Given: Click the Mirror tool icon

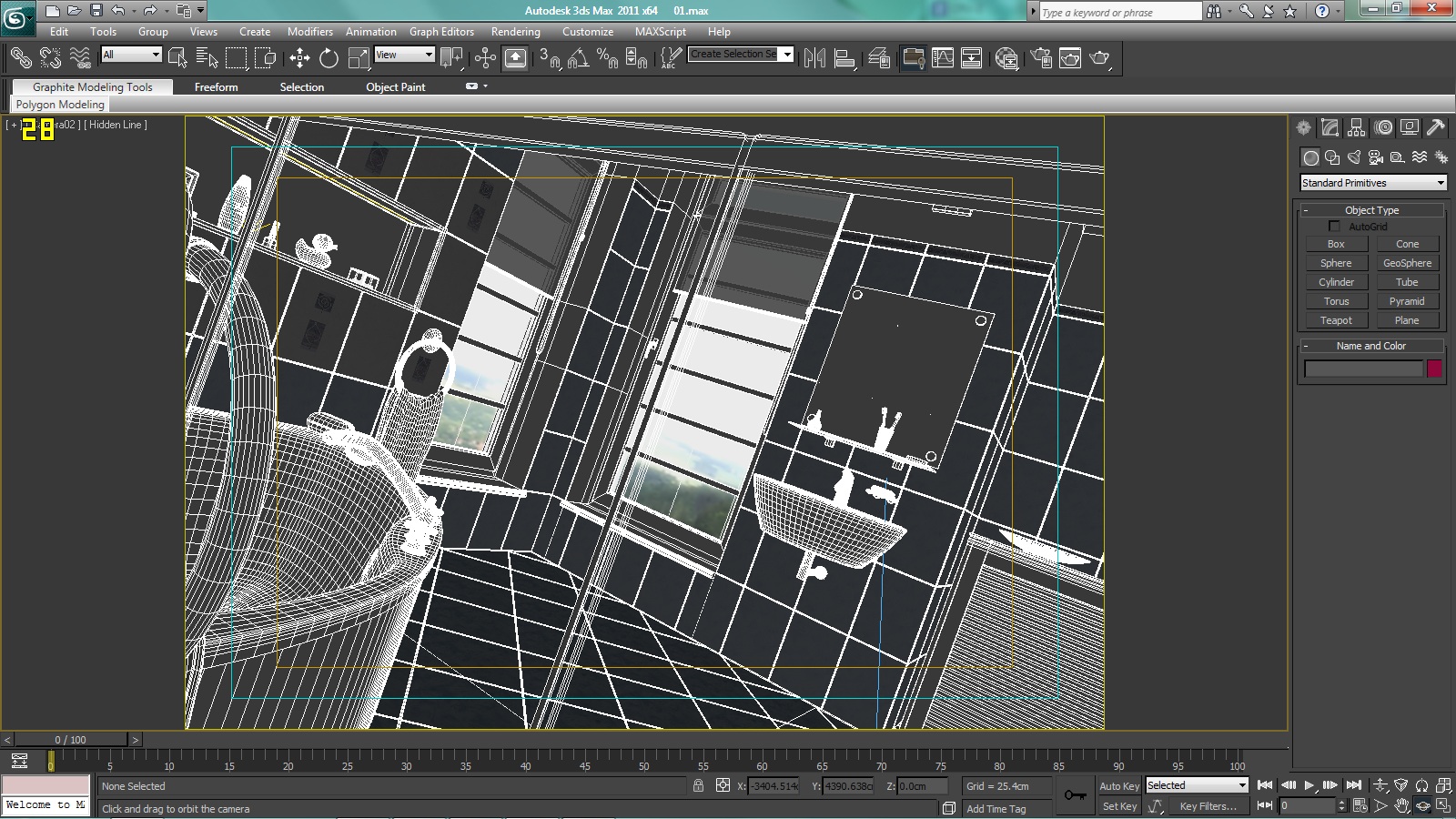Looking at the screenshot, I should click(814, 58).
